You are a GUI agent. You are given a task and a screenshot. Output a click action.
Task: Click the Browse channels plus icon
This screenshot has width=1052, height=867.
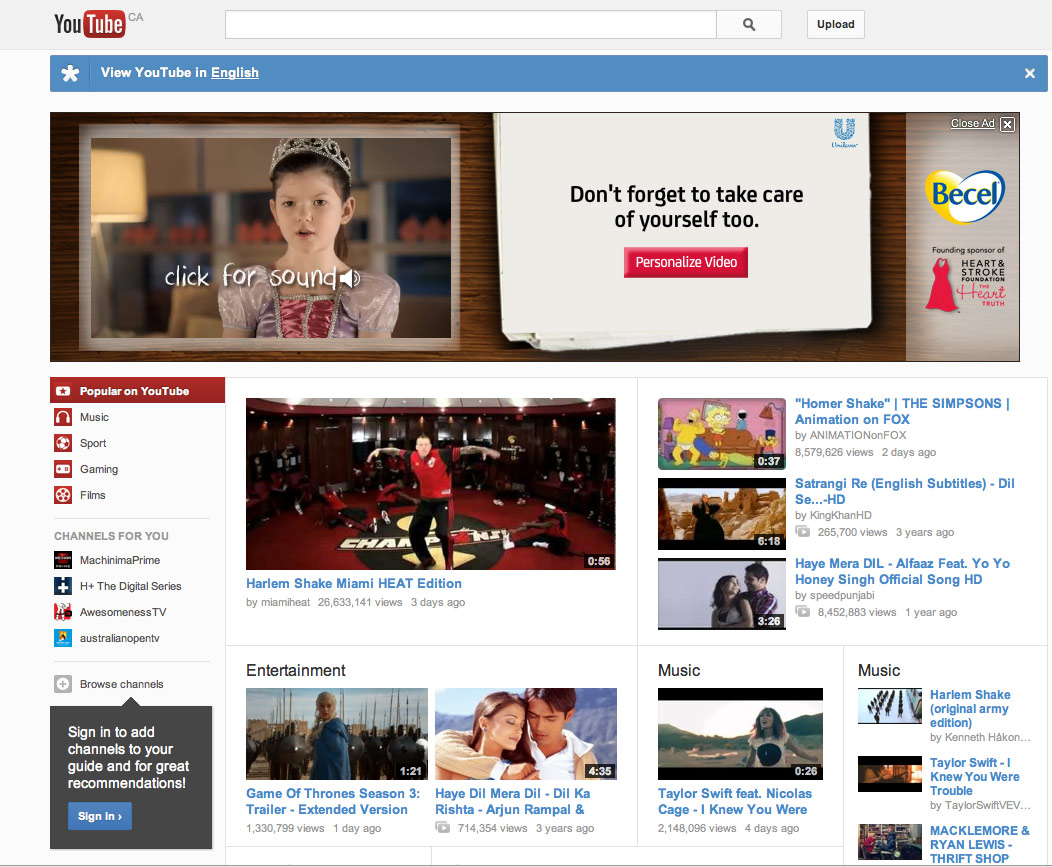(63, 684)
